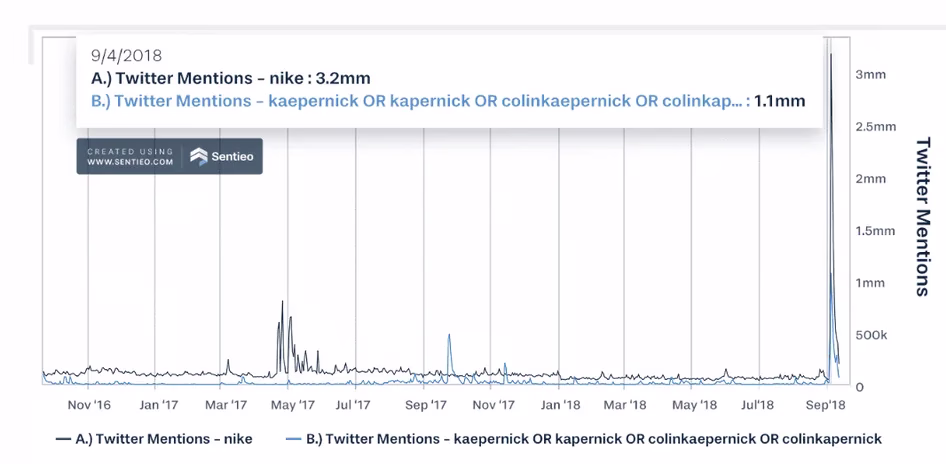Screen dimensions: 946x464
Task: Open the www.sentieo.com watermark link
Action: pyautogui.click(x=130, y=162)
